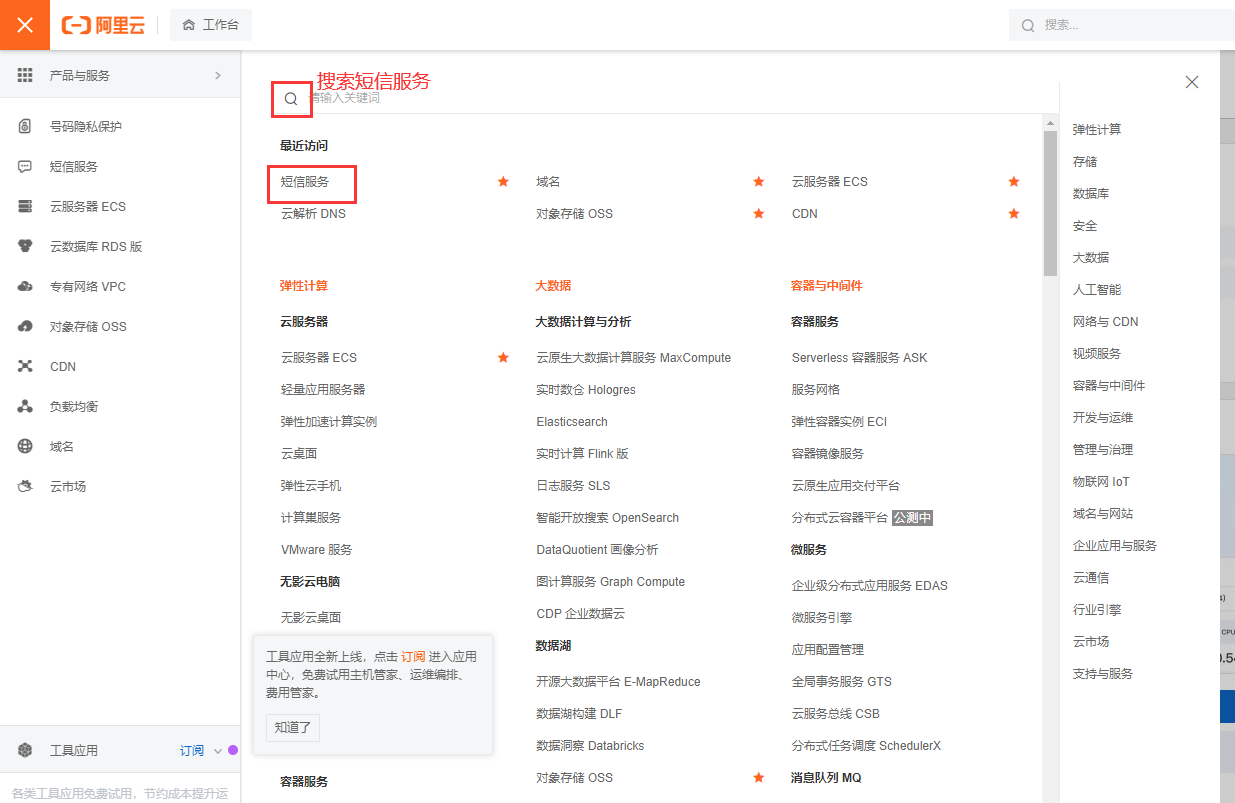The height and width of the screenshot is (803, 1235).
Task: Open 弹性云手机 product link
Action: (311, 486)
